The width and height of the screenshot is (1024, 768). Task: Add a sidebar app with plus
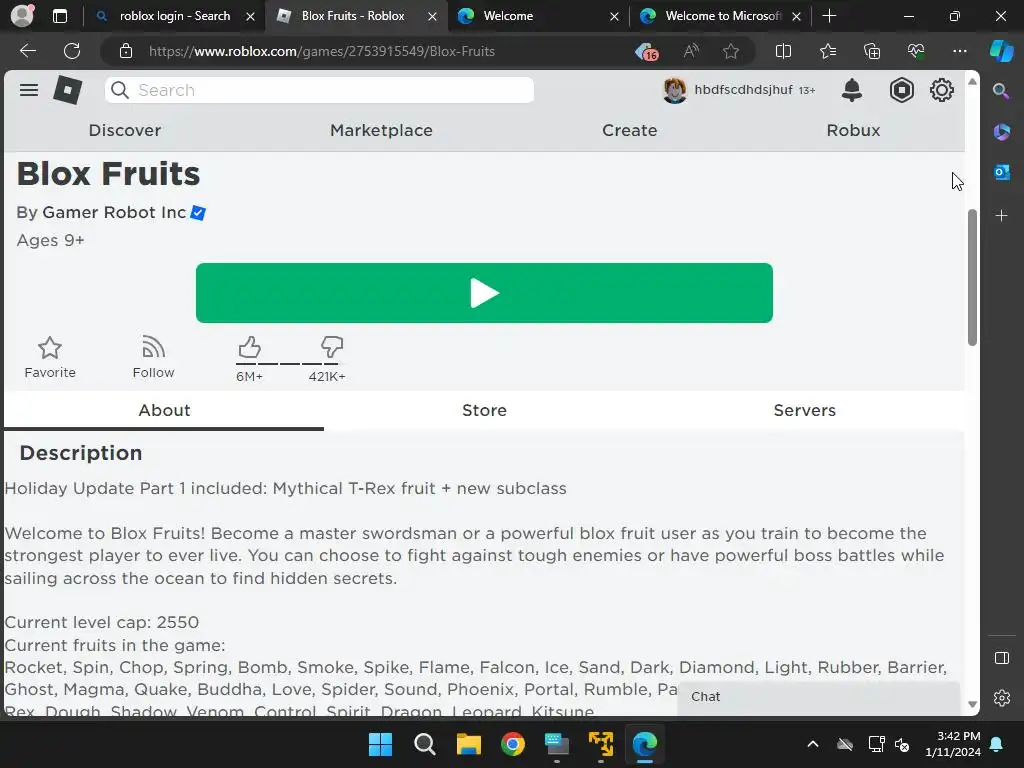point(1001,216)
